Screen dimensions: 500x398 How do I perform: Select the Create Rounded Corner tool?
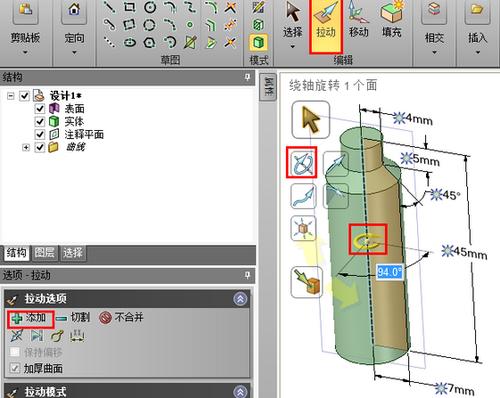(211, 7)
